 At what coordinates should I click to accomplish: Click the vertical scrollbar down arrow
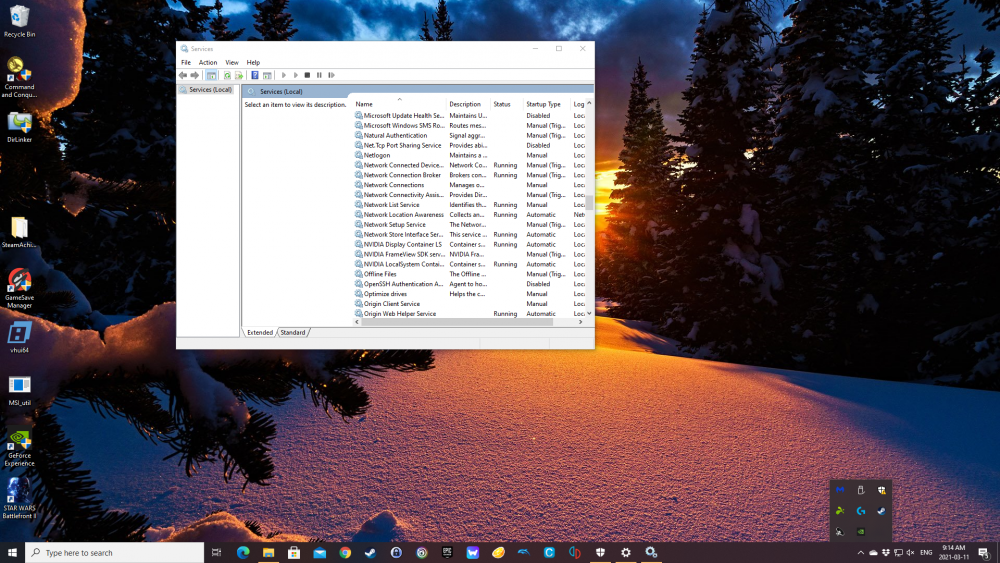(589, 313)
